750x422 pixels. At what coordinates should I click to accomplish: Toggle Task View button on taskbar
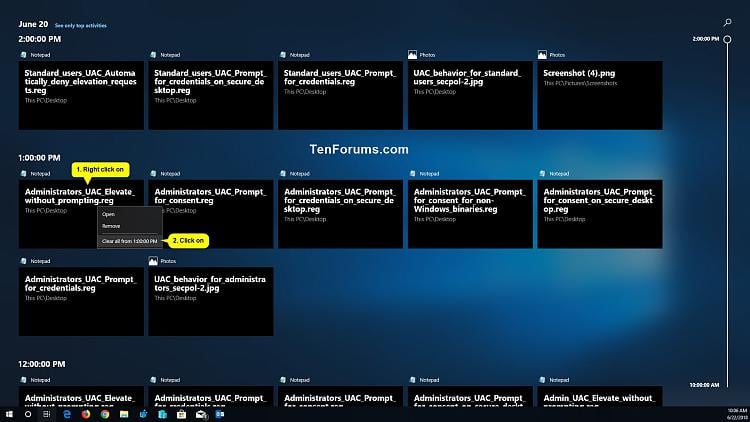tap(46, 414)
